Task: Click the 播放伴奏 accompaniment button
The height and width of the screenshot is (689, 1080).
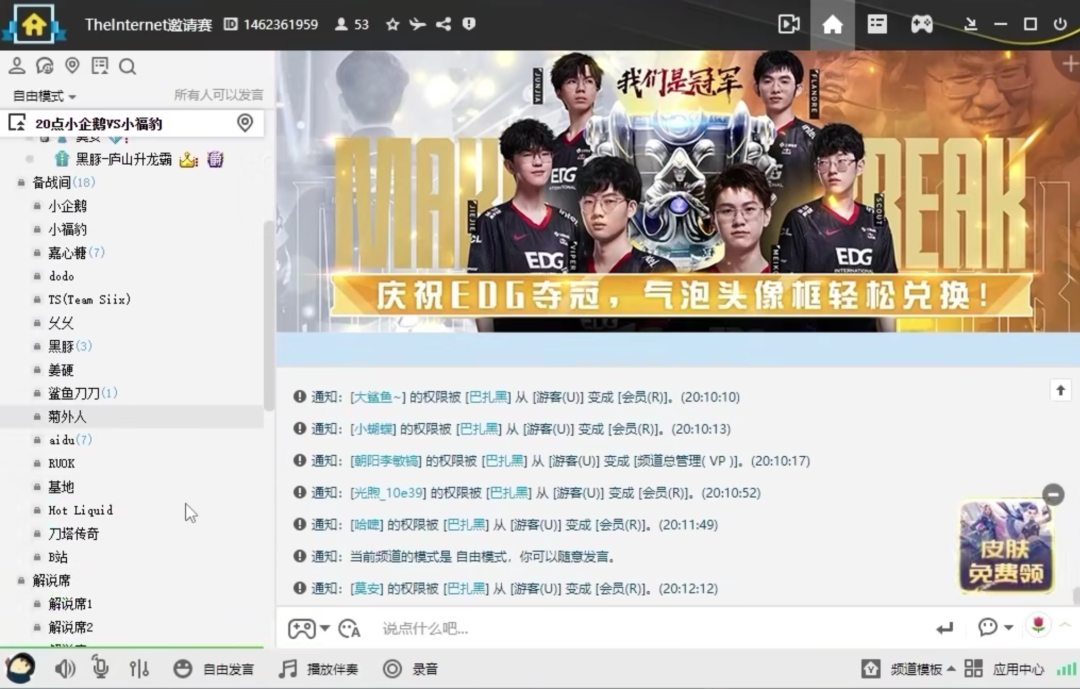Action: [x=318, y=669]
